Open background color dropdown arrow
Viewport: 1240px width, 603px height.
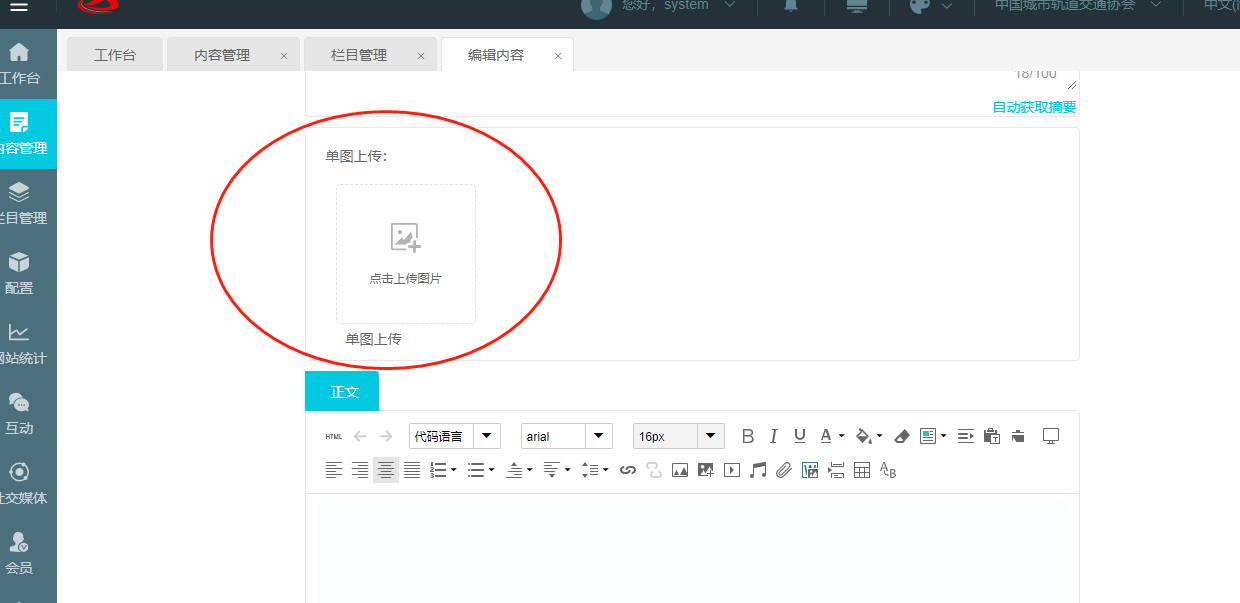pos(879,437)
